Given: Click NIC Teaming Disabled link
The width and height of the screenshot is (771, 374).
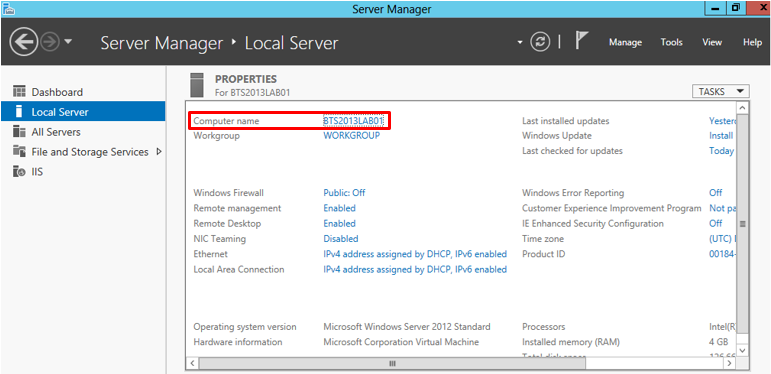Looking at the screenshot, I should point(341,238).
